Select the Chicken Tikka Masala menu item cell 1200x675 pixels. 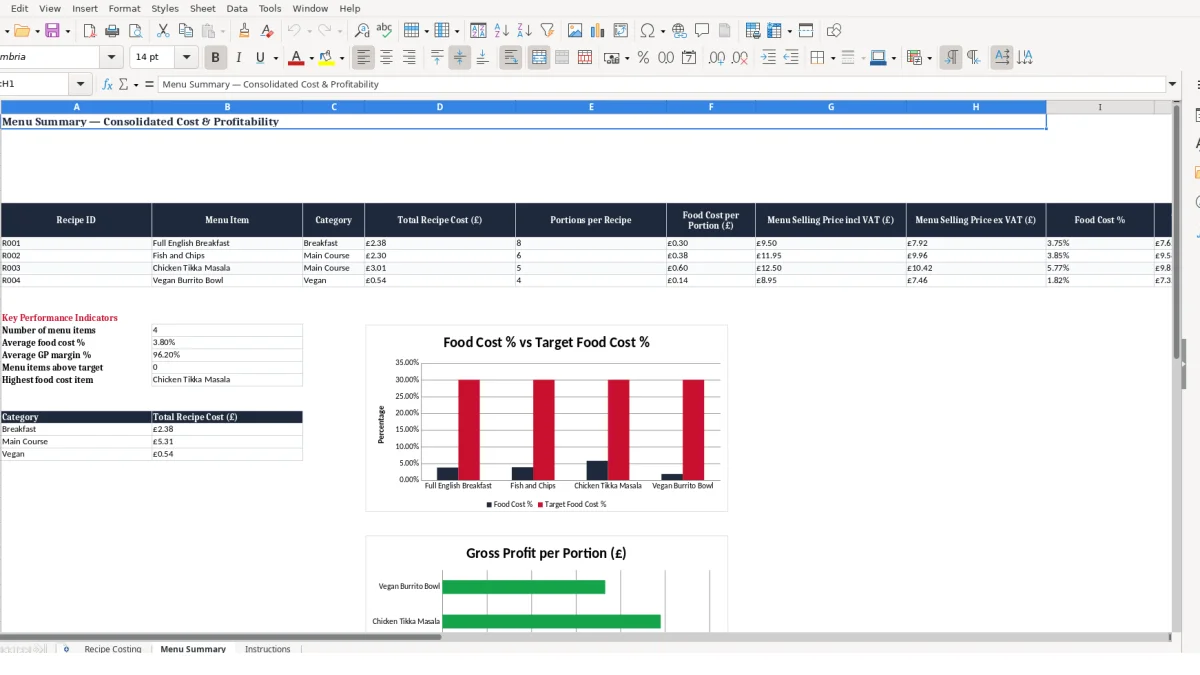(227, 268)
